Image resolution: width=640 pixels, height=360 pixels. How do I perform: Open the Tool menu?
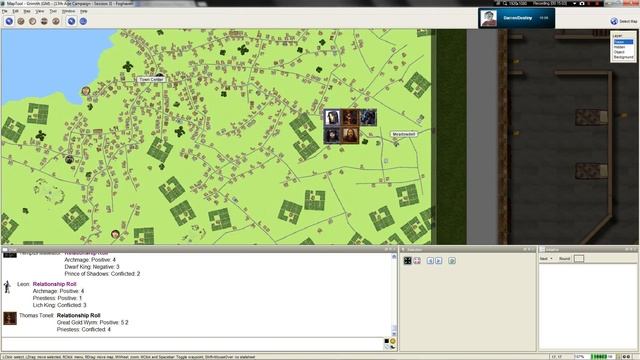(x=53, y=11)
